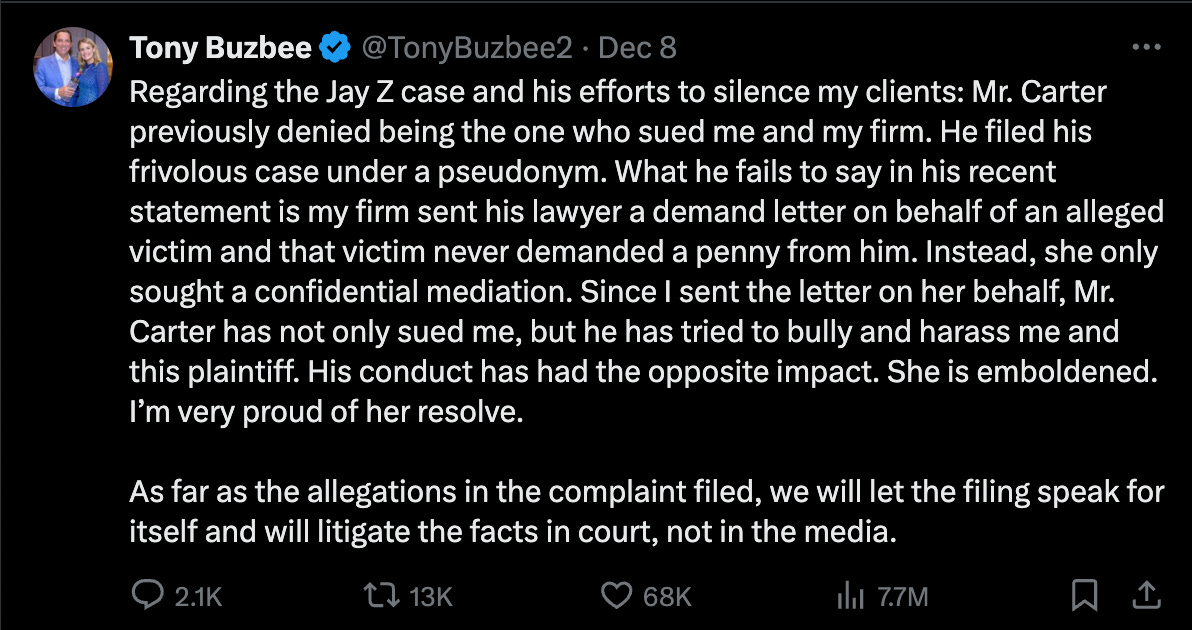Like the tweet with the heart icon

(616, 596)
